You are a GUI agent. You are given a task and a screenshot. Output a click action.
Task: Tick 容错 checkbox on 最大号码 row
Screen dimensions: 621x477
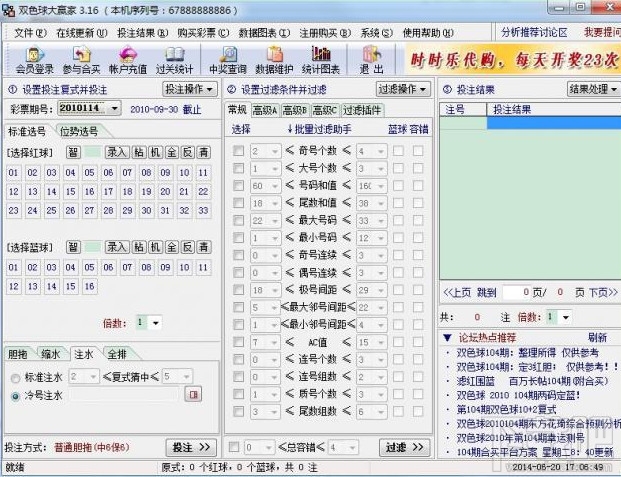pos(418,220)
